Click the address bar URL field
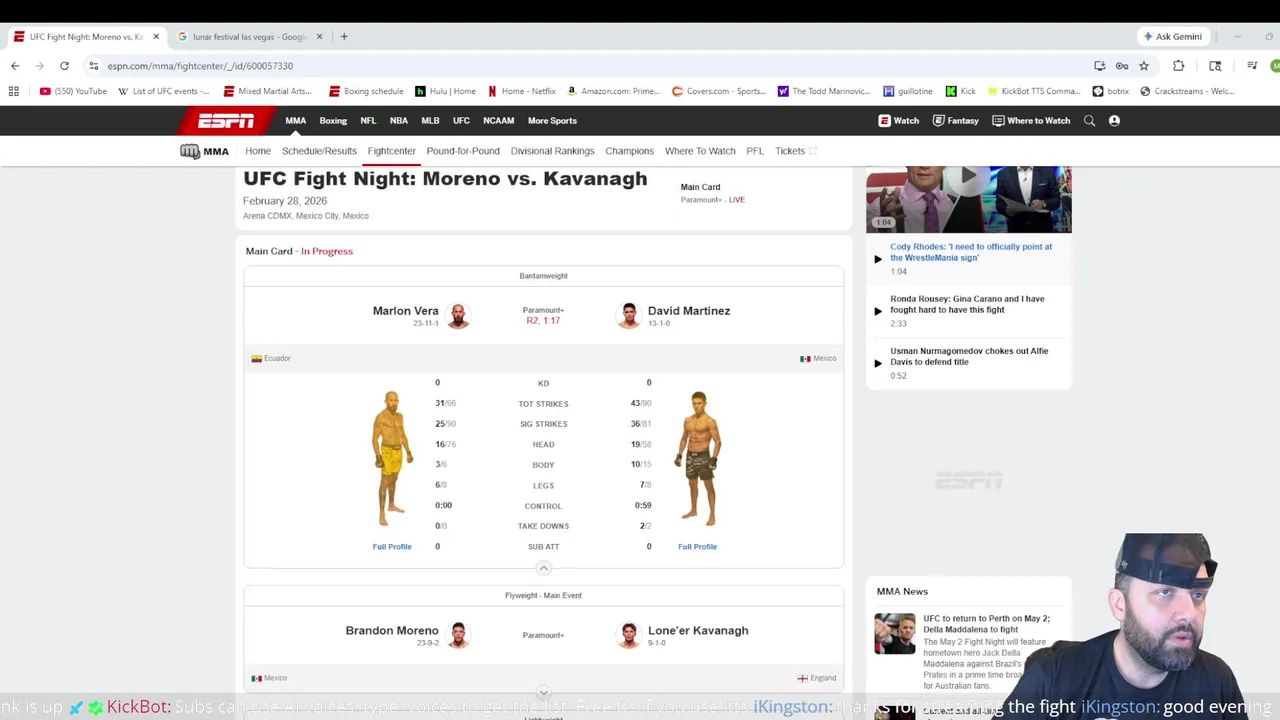 [590, 66]
